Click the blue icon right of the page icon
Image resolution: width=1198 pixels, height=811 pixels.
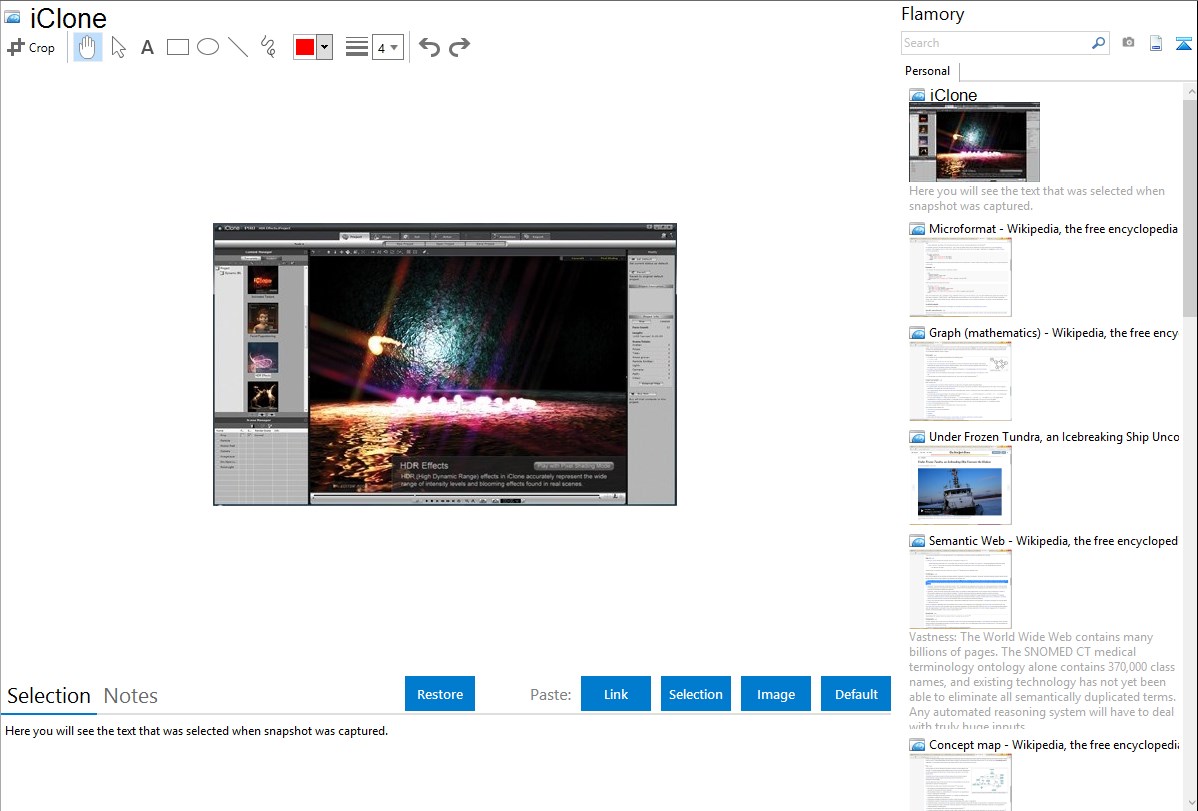1183,43
